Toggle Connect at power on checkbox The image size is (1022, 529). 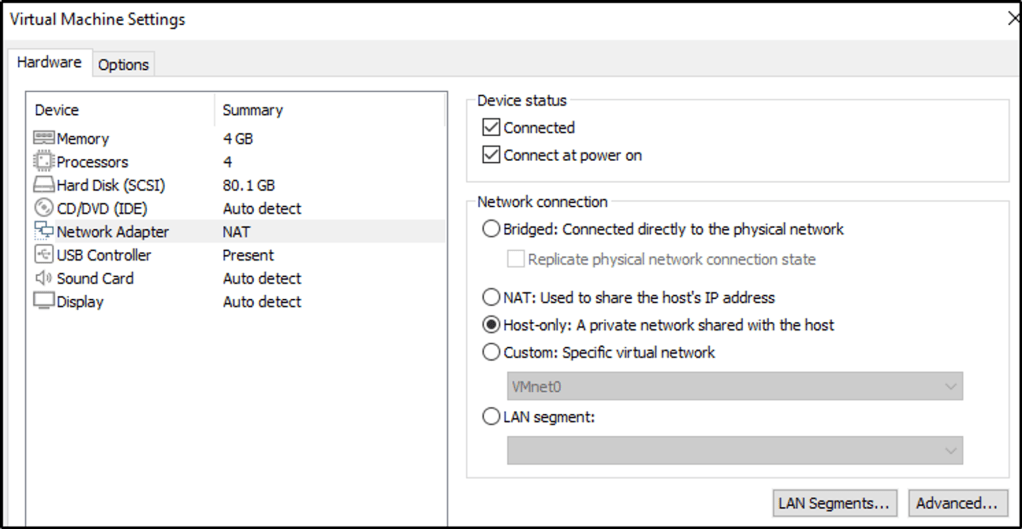(491, 155)
